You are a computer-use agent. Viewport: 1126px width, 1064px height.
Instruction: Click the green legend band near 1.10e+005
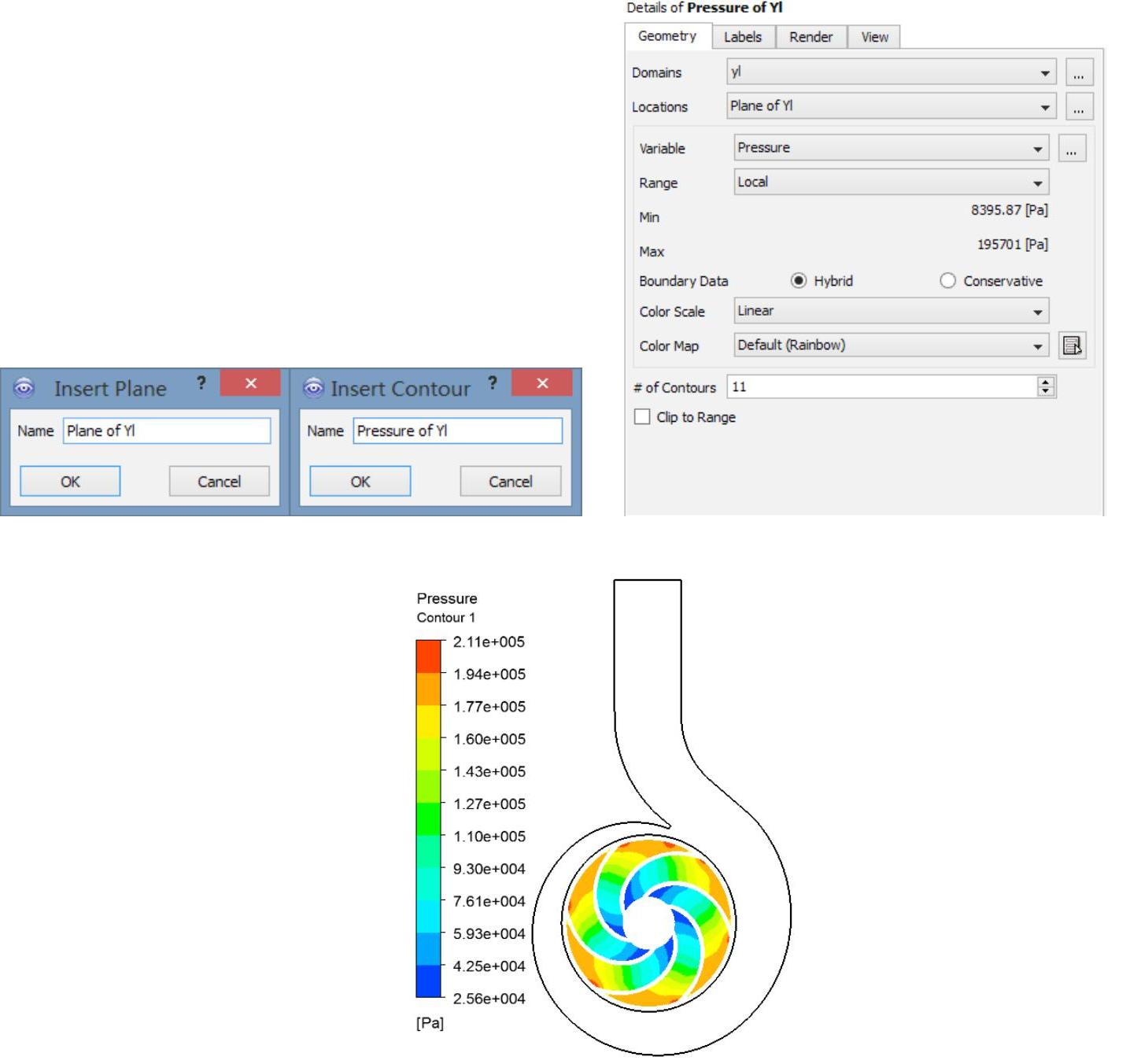429,819
